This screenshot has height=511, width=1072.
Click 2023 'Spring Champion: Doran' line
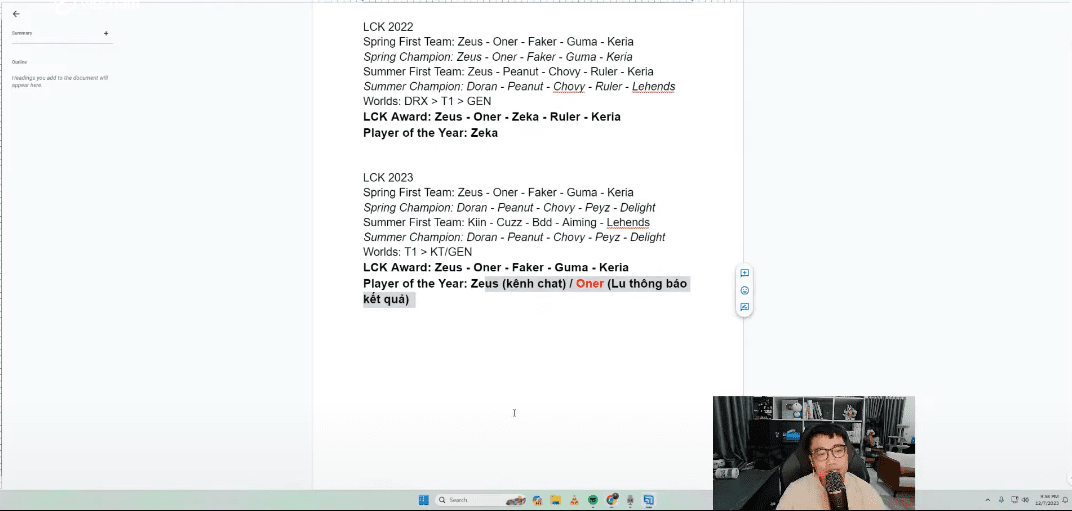[x=509, y=207]
